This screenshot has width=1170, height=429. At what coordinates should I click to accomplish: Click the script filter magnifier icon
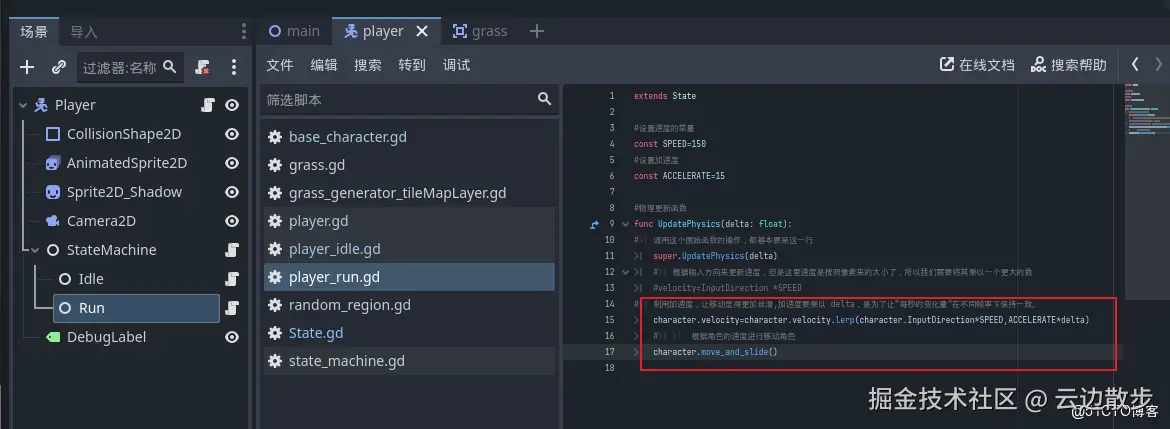tap(545, 98)
